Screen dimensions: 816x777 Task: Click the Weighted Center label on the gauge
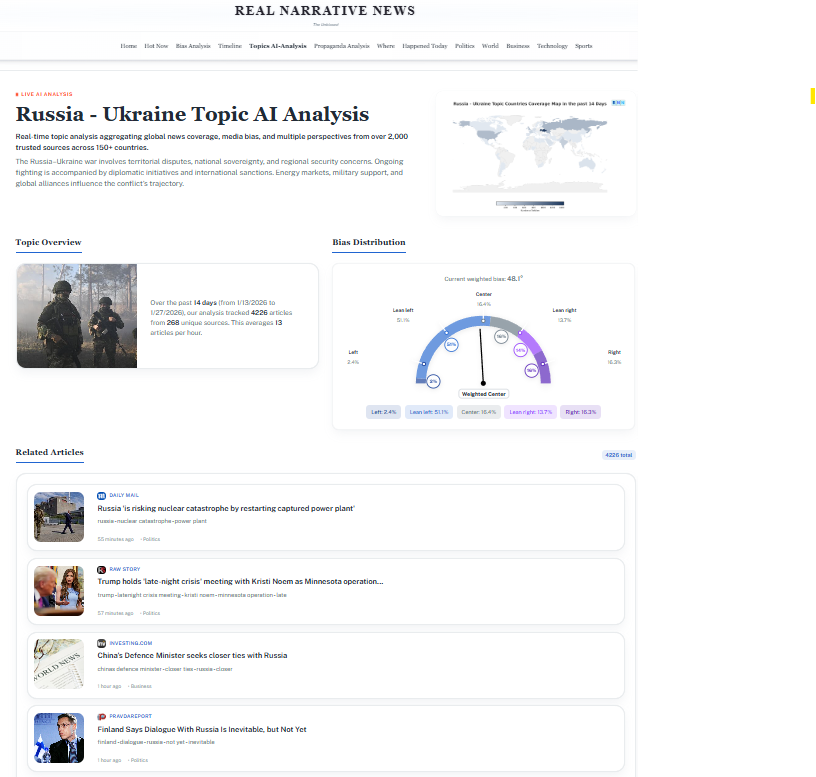(x=483, y=394)
